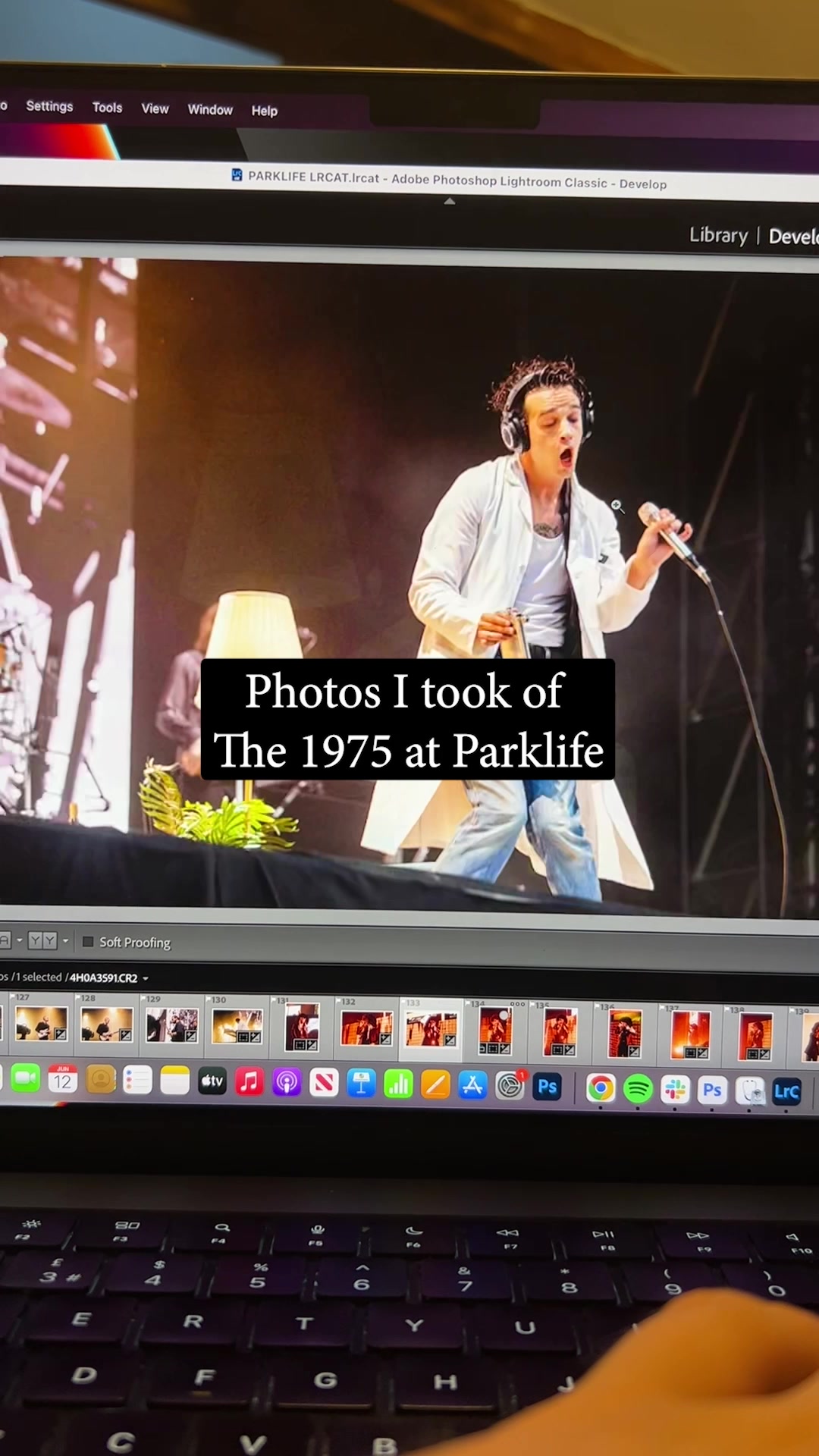Open Numbers from the Dock
The height and width of the screenshot is (1456, 819).
pos(398,1085)
